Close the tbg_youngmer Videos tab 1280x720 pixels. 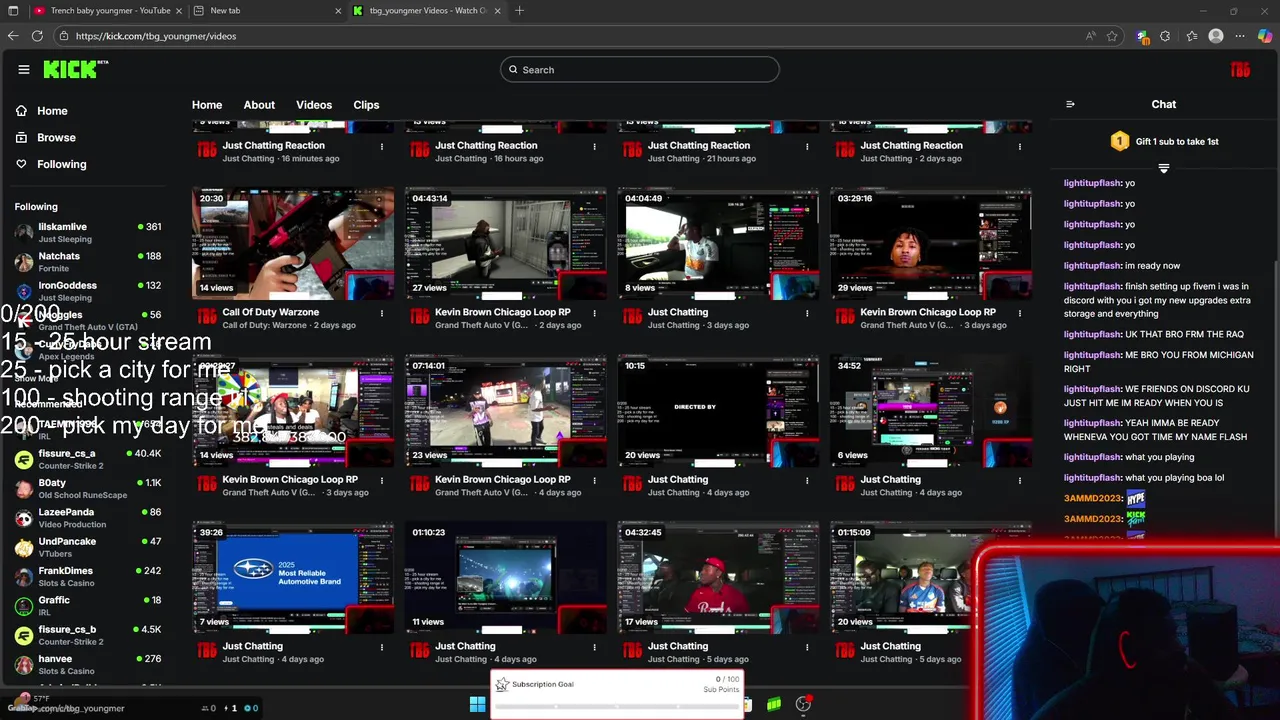[x=497, y=10]
